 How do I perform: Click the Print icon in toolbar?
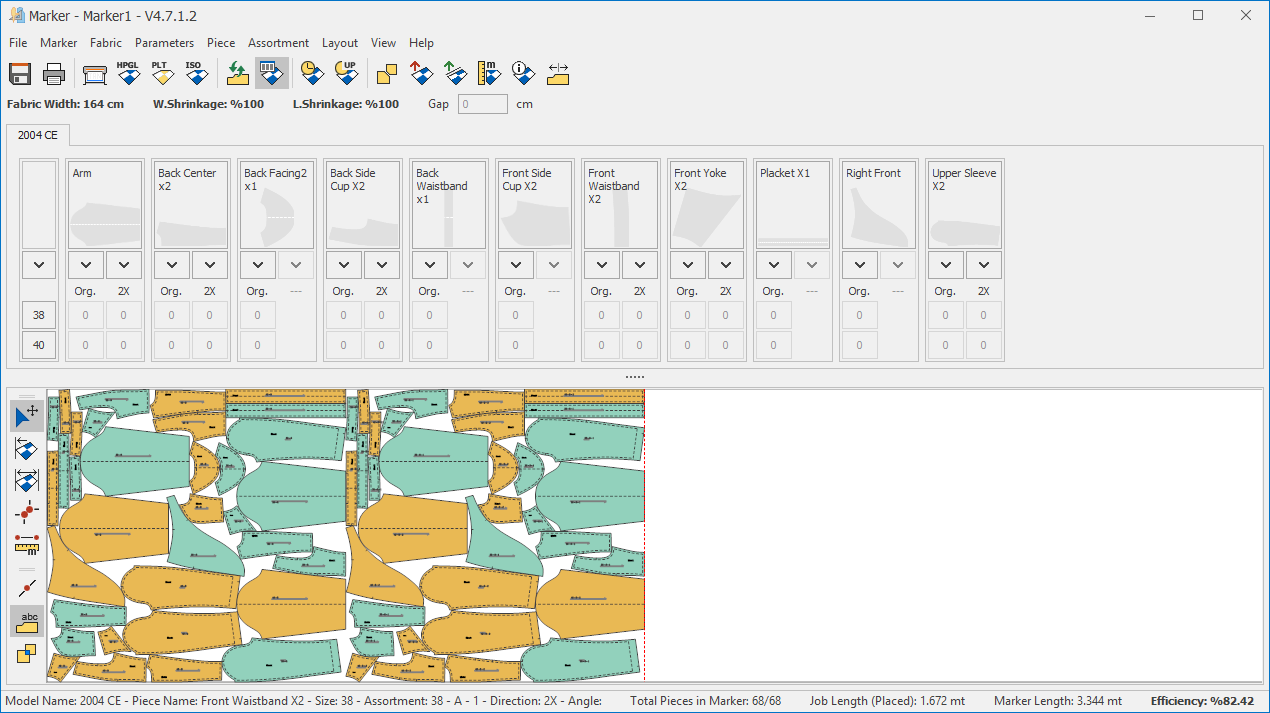tap(54, 73)
